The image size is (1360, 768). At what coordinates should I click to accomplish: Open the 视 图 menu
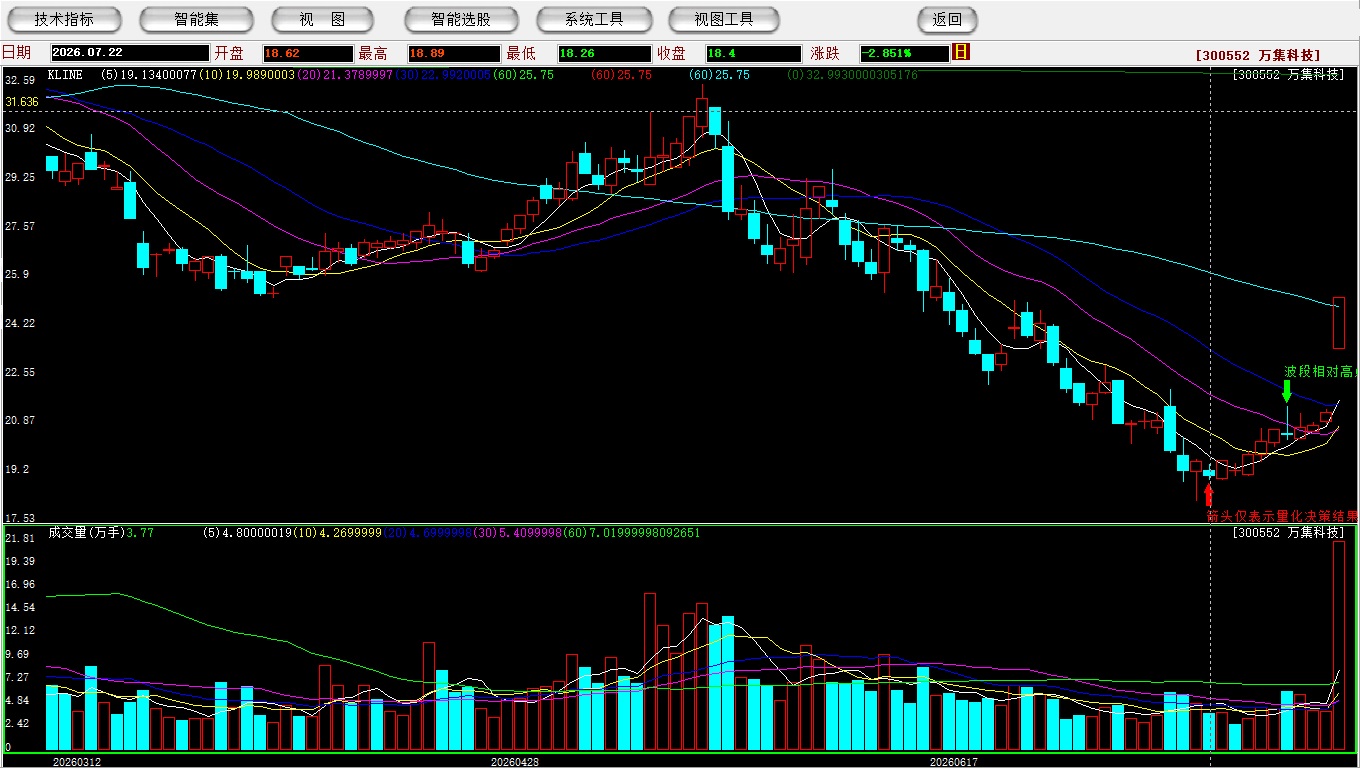[322, 19]
